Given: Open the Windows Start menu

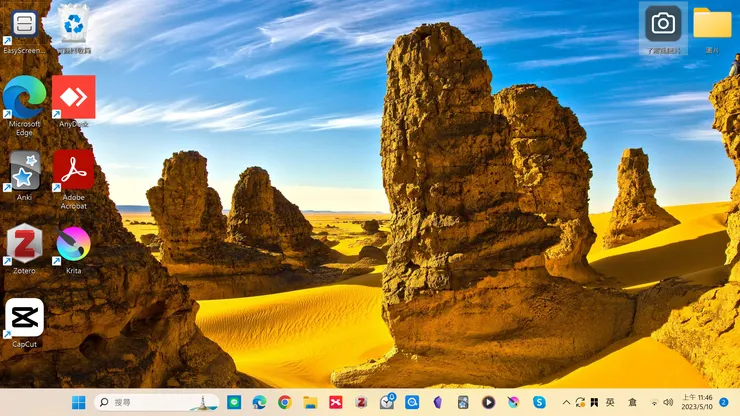Looking at the screenshot, I should [79, 403].
